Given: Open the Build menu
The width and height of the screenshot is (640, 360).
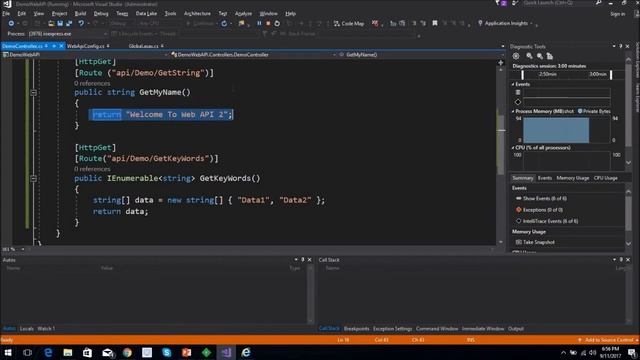Looking at the screenshot, I should point(80,13).
